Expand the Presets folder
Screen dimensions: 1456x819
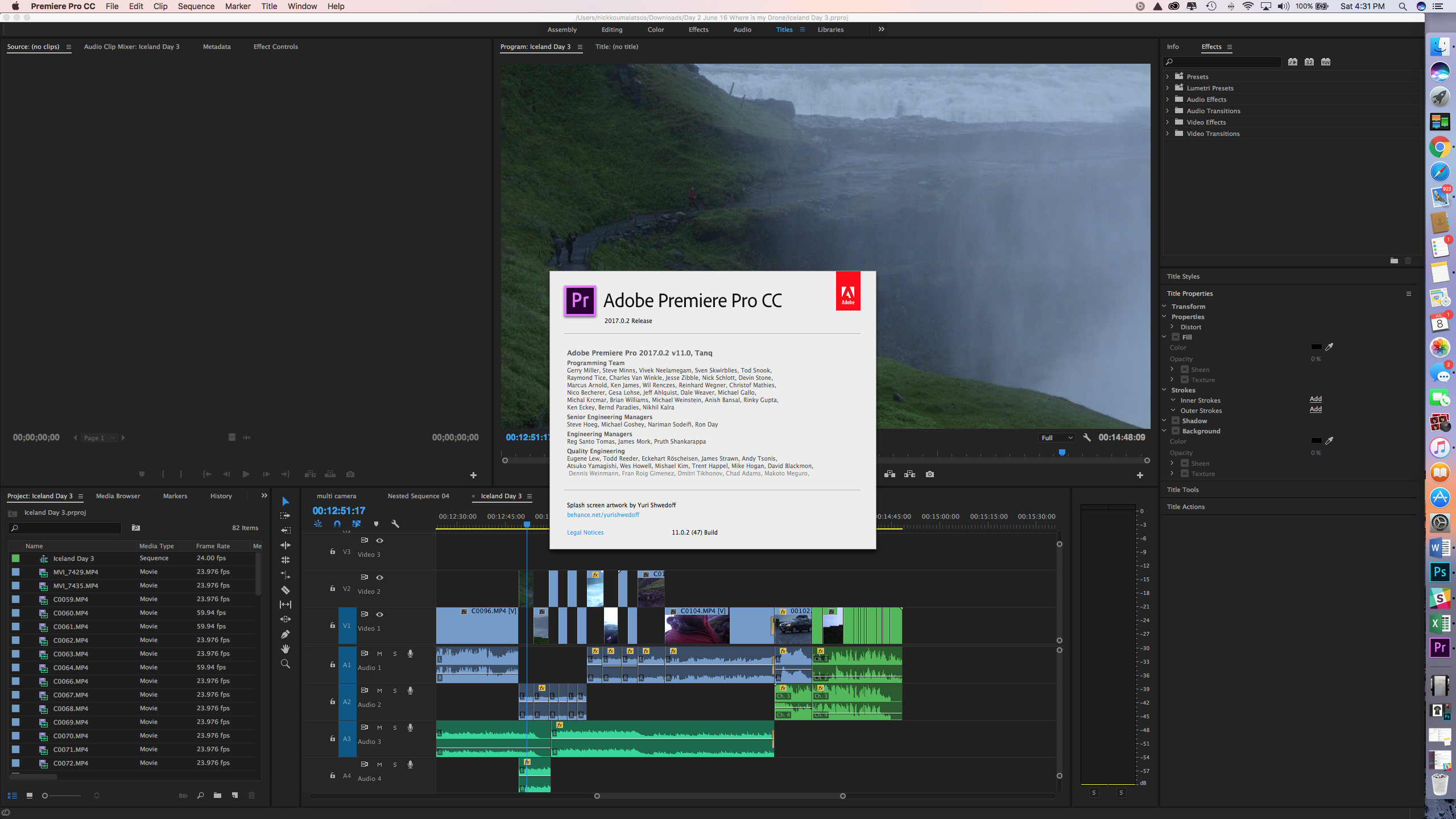pos(1168,76)
